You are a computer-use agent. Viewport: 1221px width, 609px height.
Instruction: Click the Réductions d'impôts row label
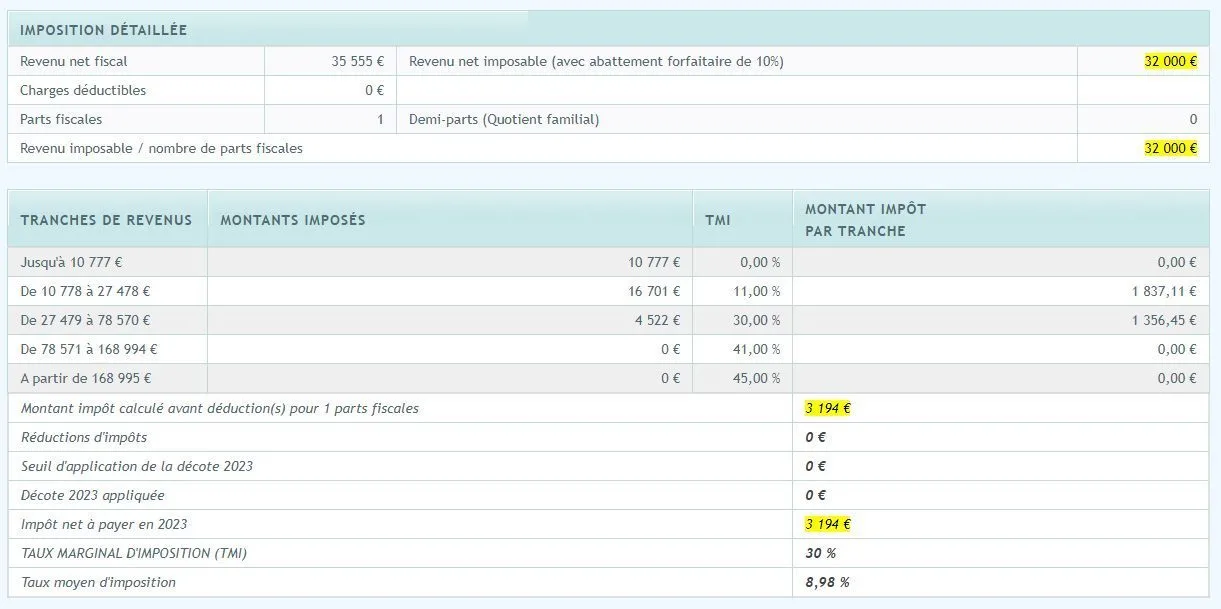pyautogui.click(x=84, y=437)
